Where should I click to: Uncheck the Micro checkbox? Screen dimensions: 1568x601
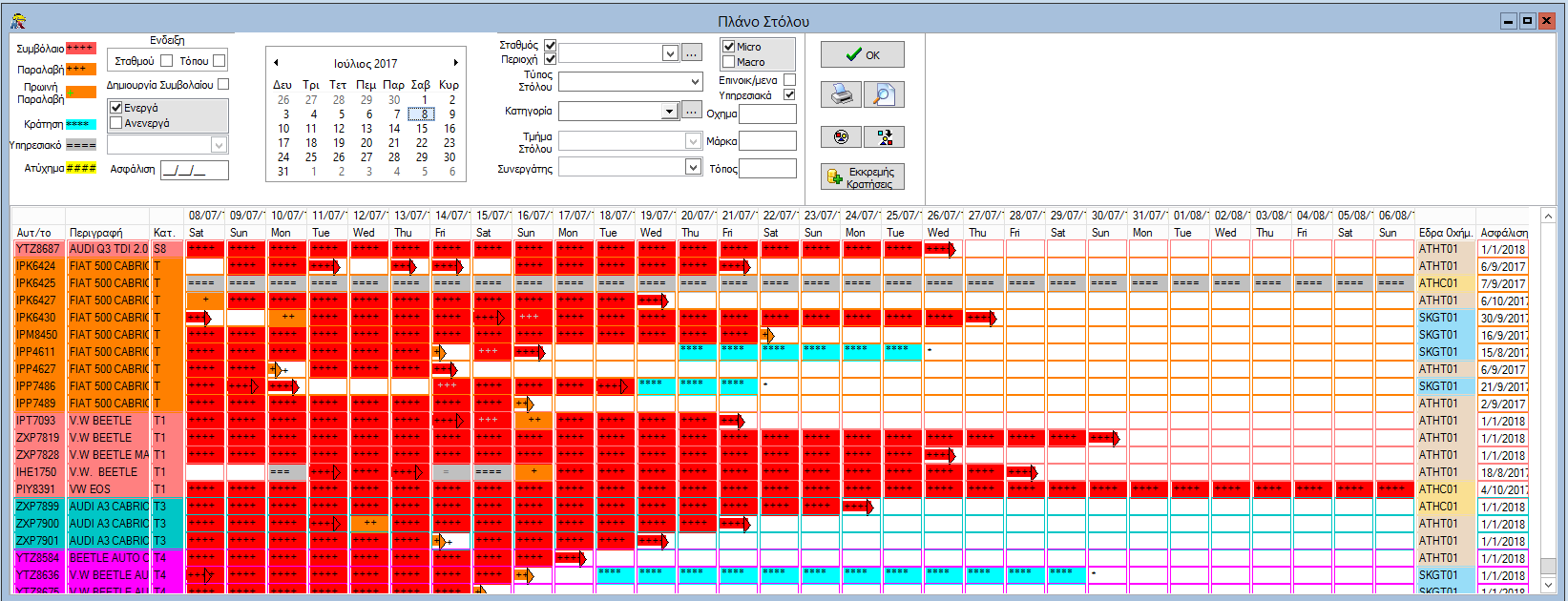click(729, 47)
